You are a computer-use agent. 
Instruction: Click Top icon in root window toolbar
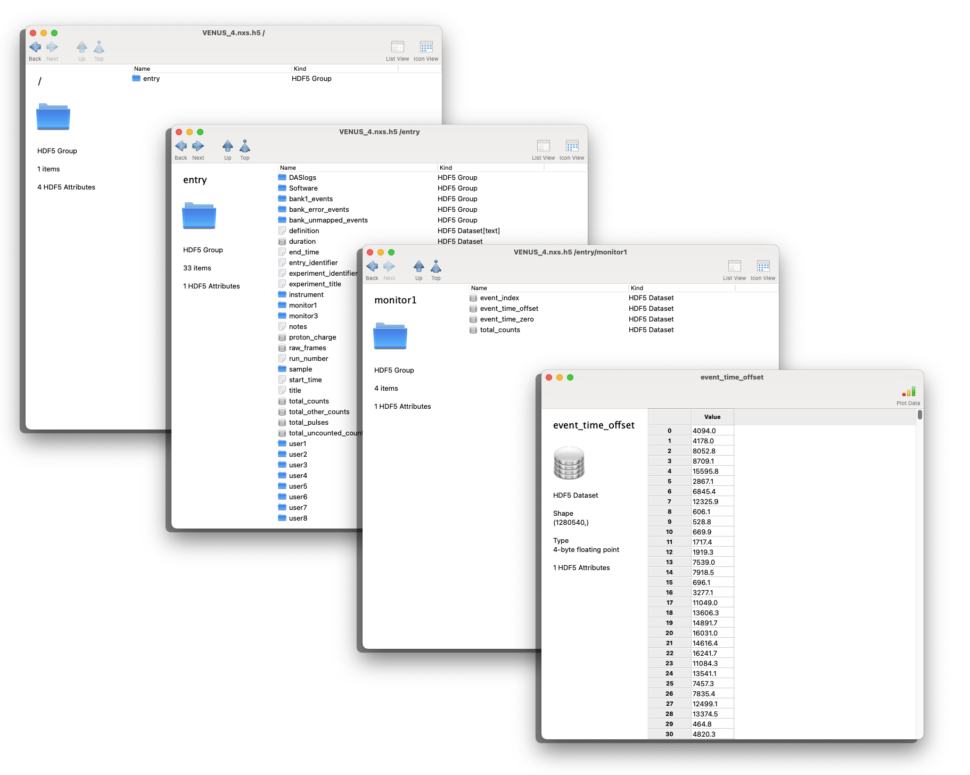point(99,48)
